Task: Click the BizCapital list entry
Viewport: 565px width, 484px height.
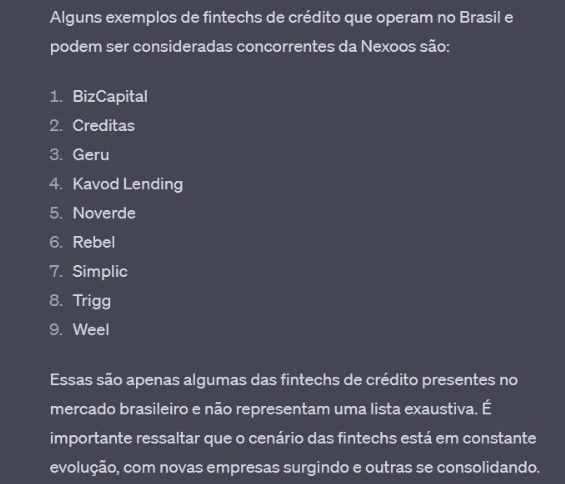Action: pyautogui.click(x=110, y=97)
